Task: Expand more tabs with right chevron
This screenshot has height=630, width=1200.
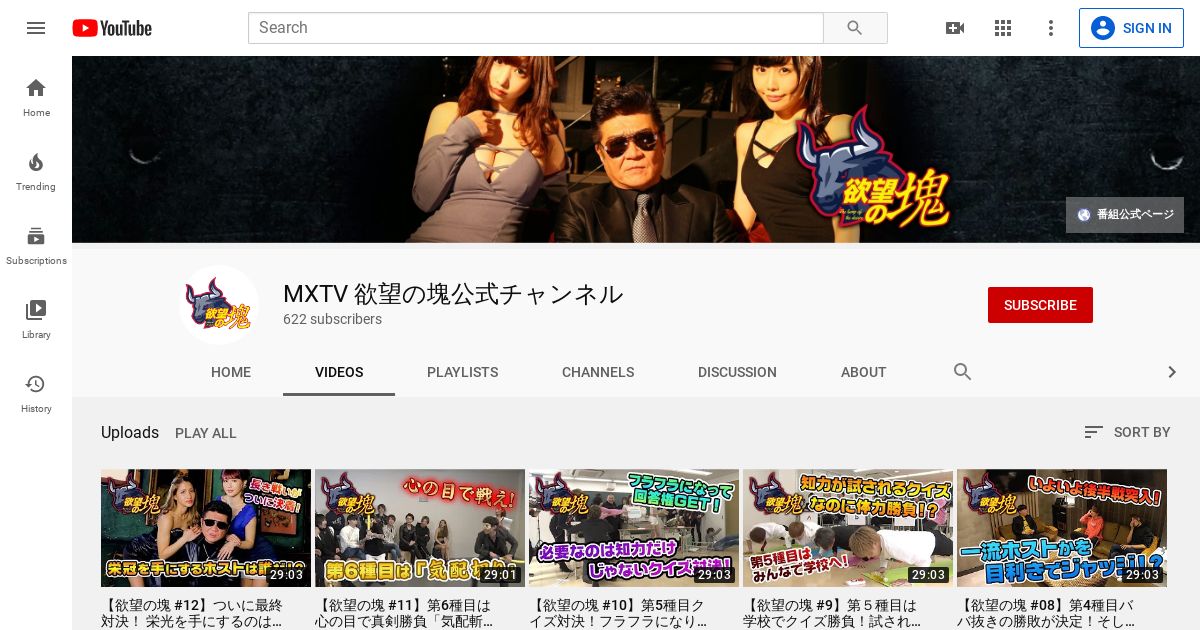Action: pyautogui.click(x=1172, y=372)
